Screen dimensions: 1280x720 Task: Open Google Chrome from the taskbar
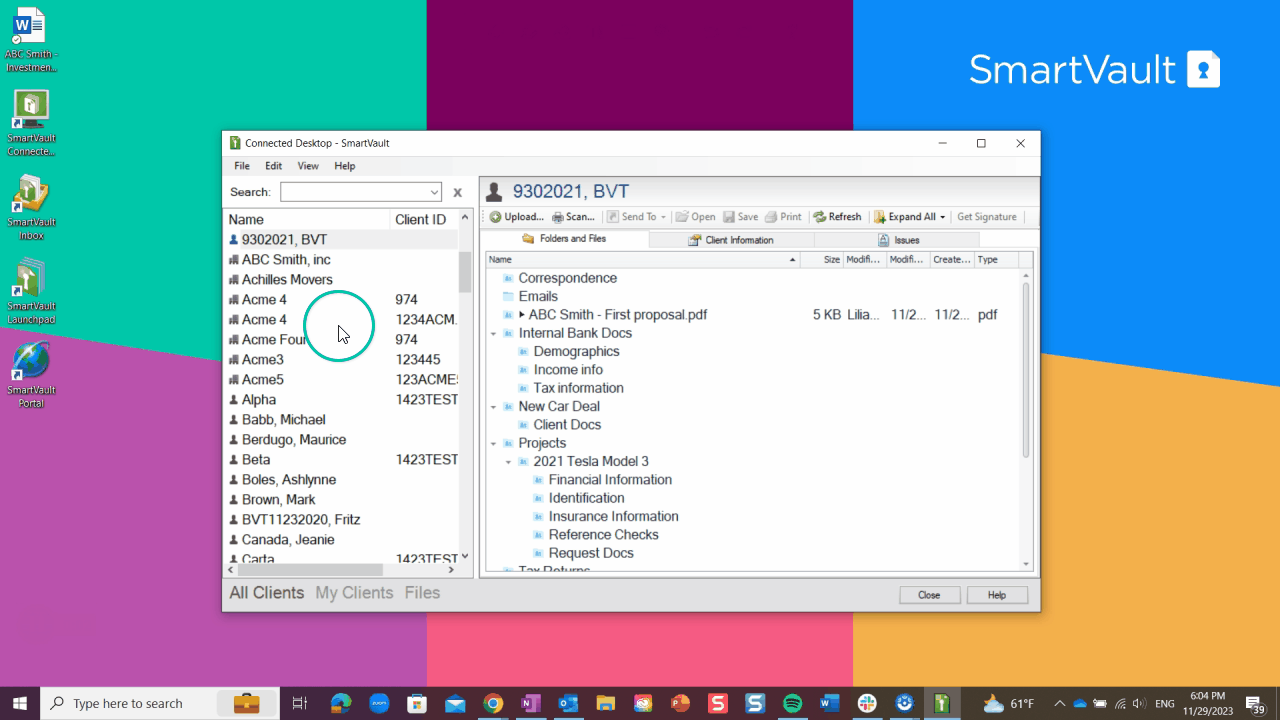[x=492, y=703]
